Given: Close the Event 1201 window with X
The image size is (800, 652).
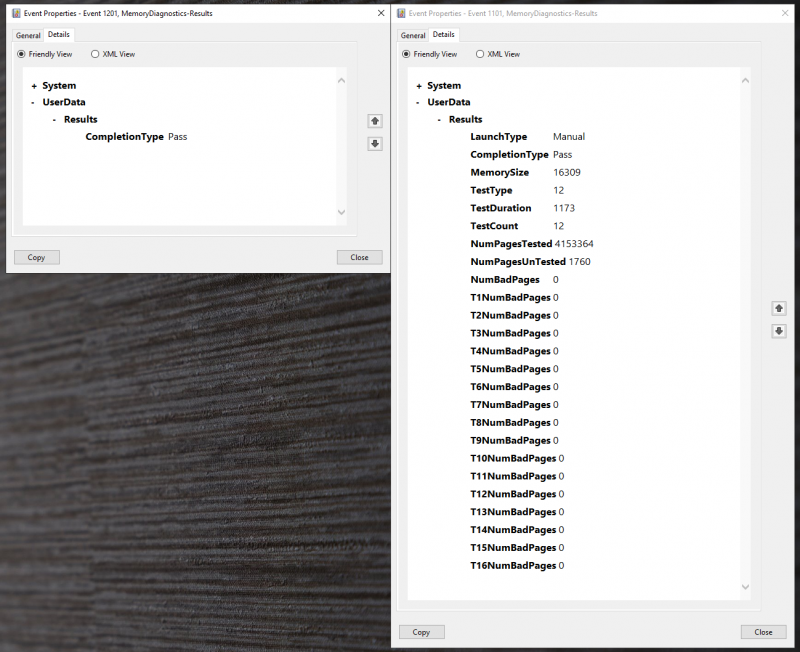Looking at the screenshot, I should 380,13.
